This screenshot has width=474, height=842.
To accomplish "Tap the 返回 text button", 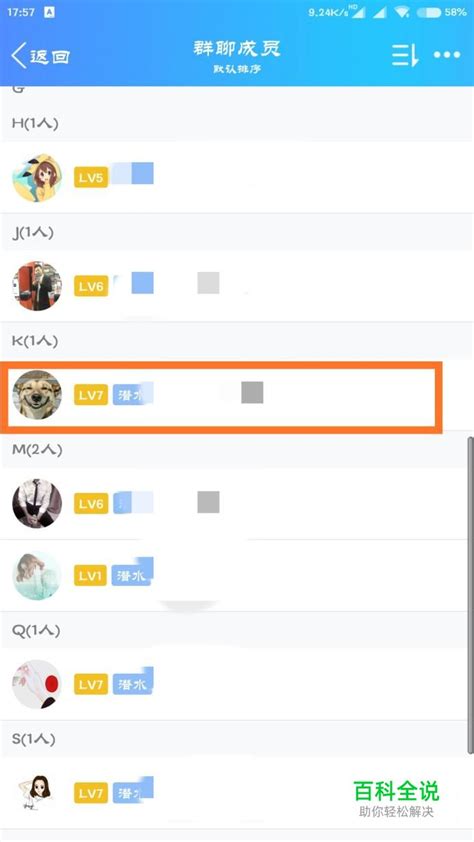I will [49, 56].
